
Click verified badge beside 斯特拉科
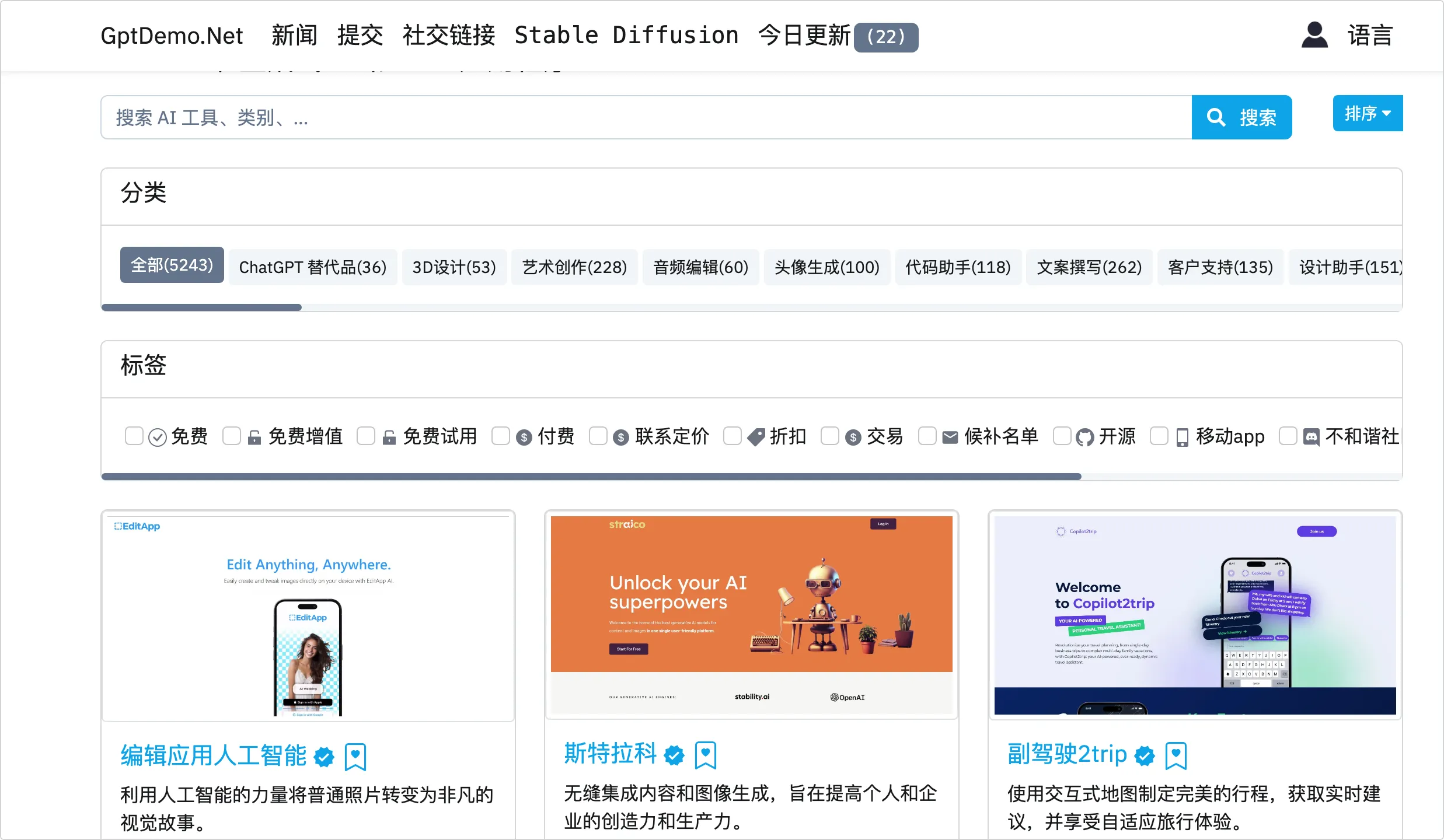click(x=674, y=755)
